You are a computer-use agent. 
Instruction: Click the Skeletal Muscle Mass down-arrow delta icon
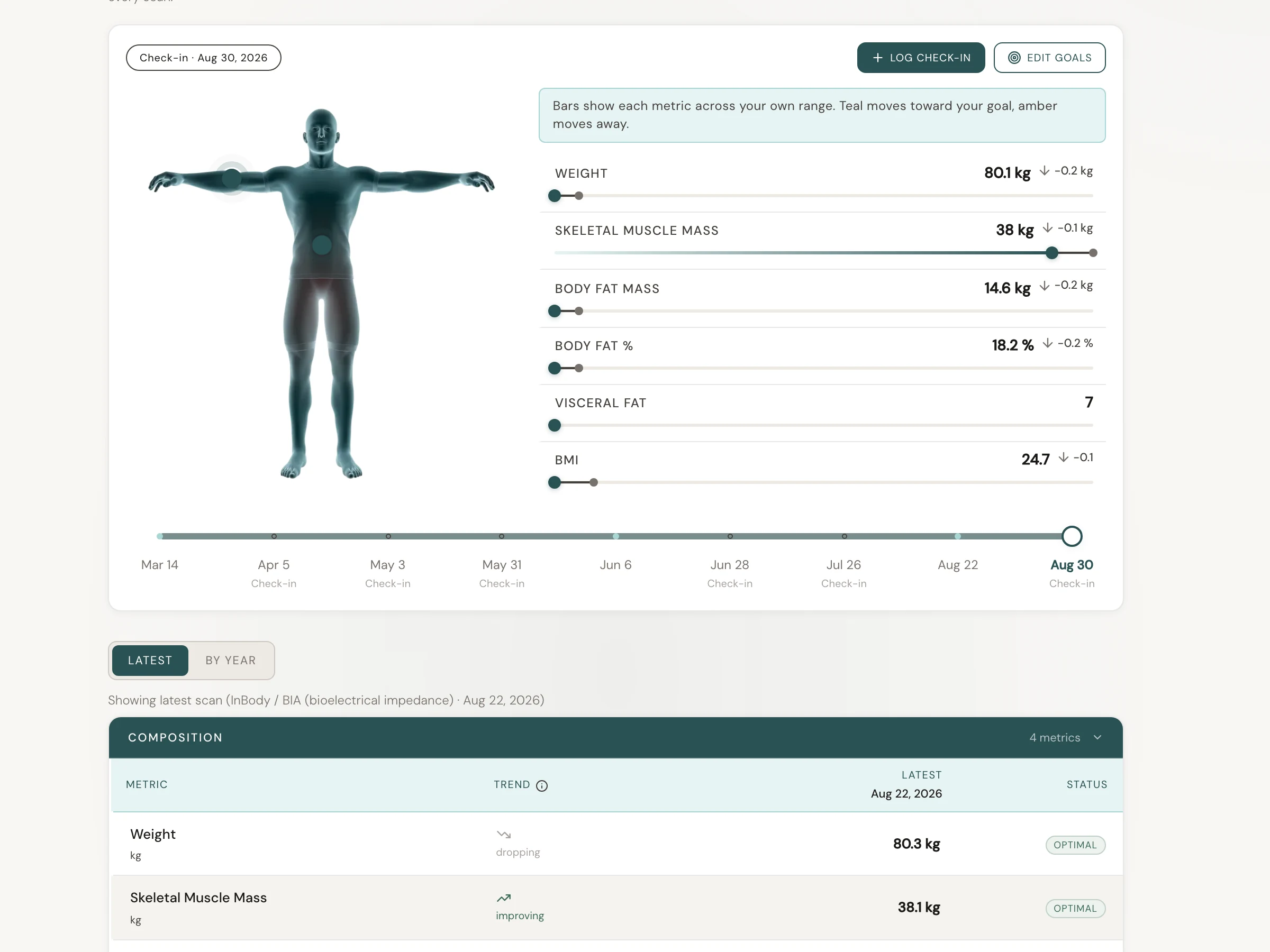pyautogui.click(x=1047, y=228)
